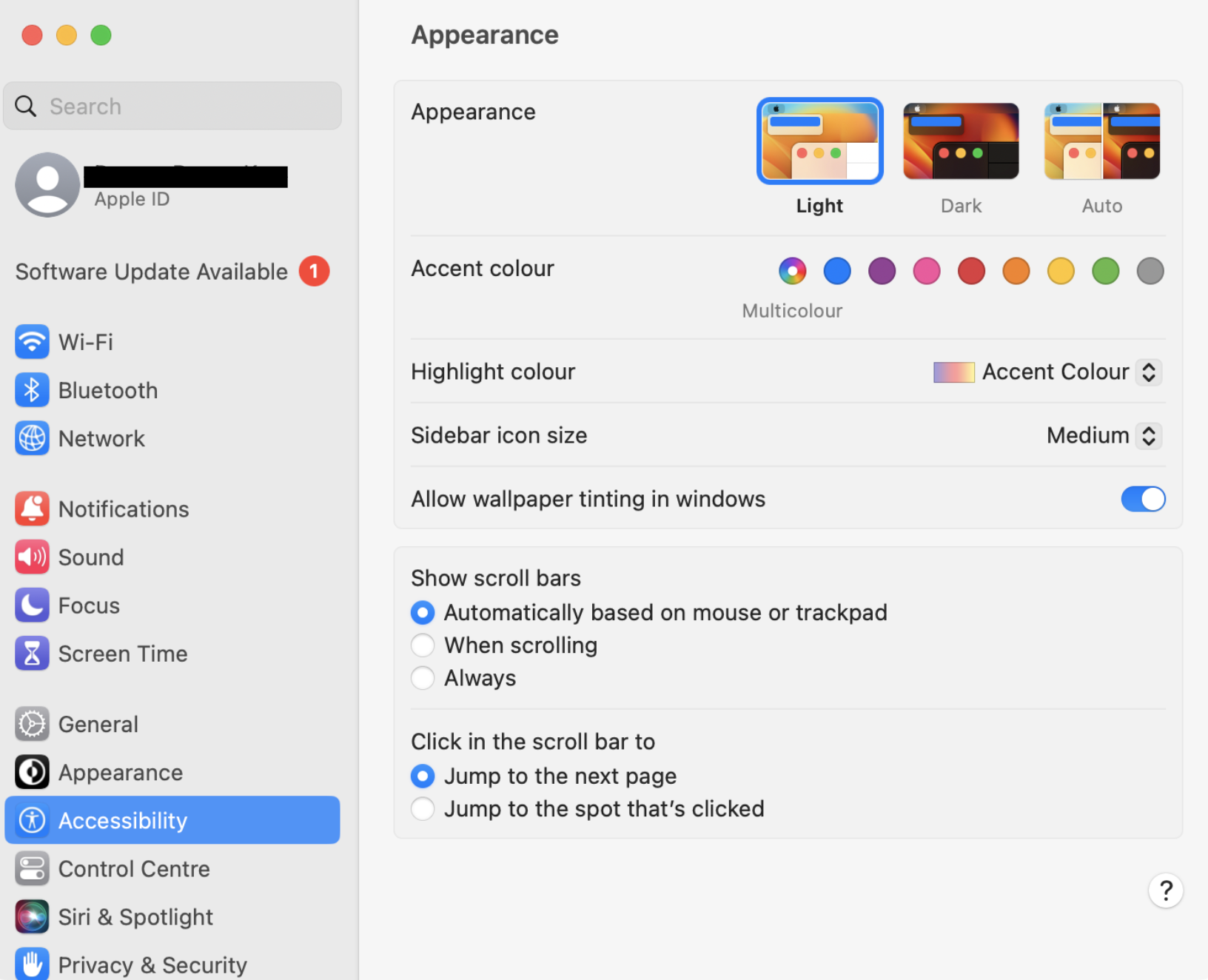Minimize the window with yellow button
Screen dimensions: 1208x980
click(67, 35)
